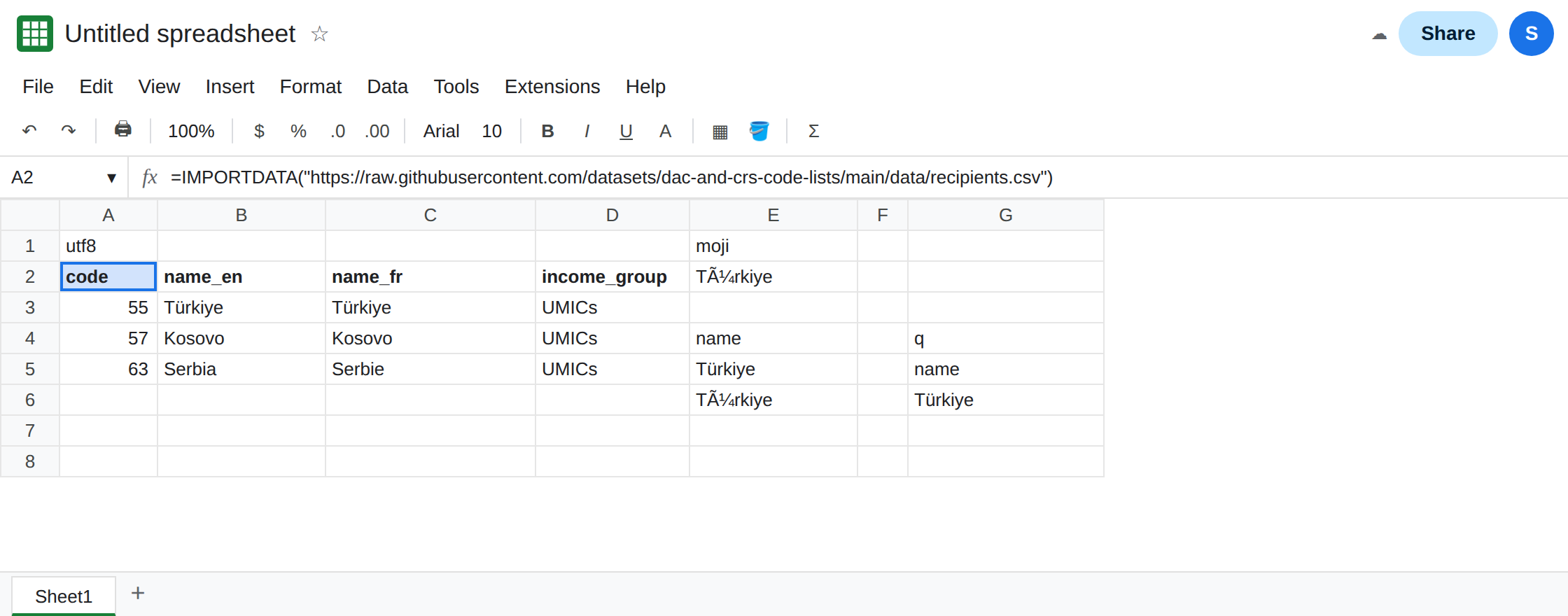Expand the name box dropdown arrow

pos(111,178)
